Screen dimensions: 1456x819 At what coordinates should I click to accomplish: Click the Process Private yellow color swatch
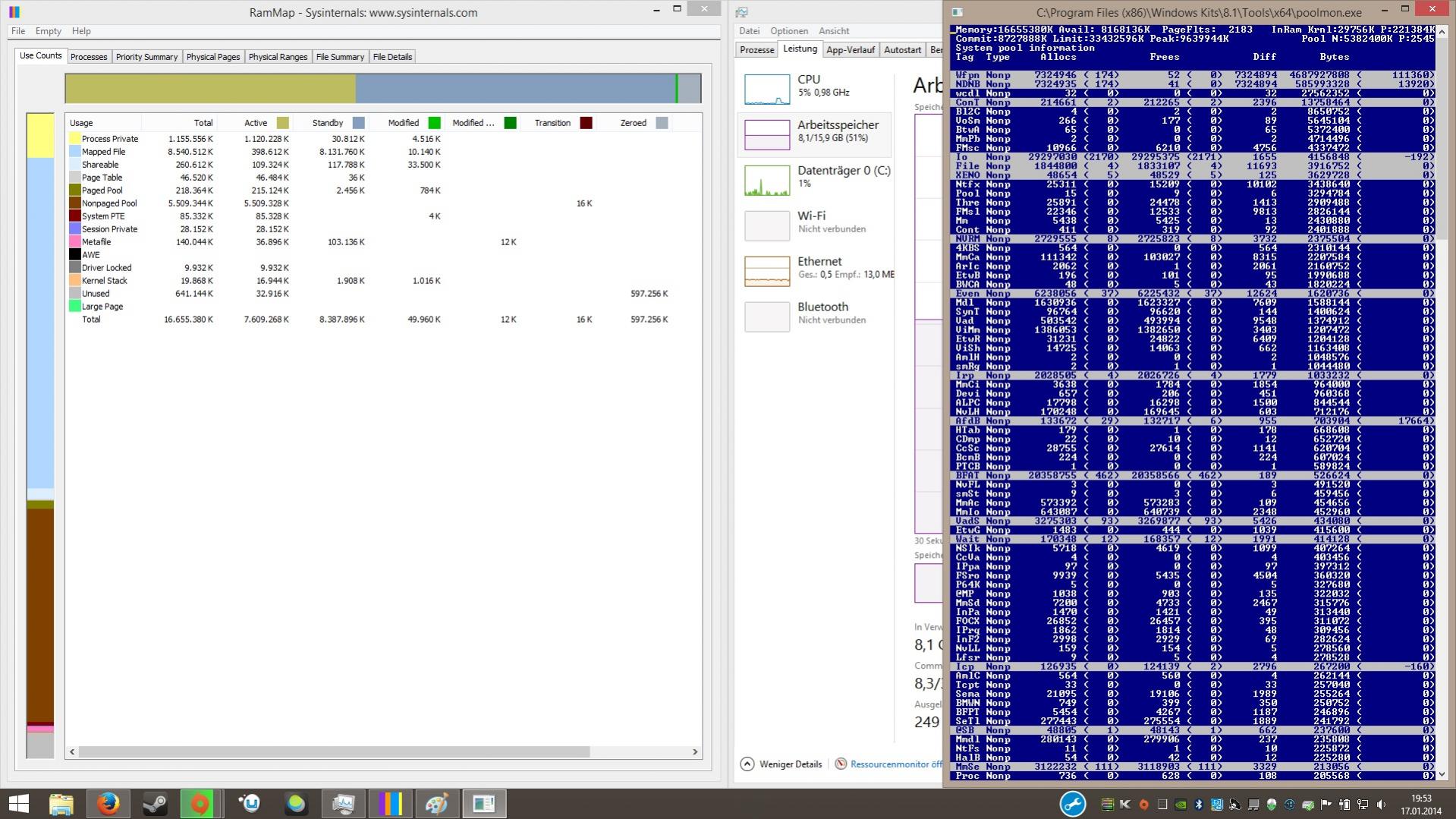[x=75, y=139]
